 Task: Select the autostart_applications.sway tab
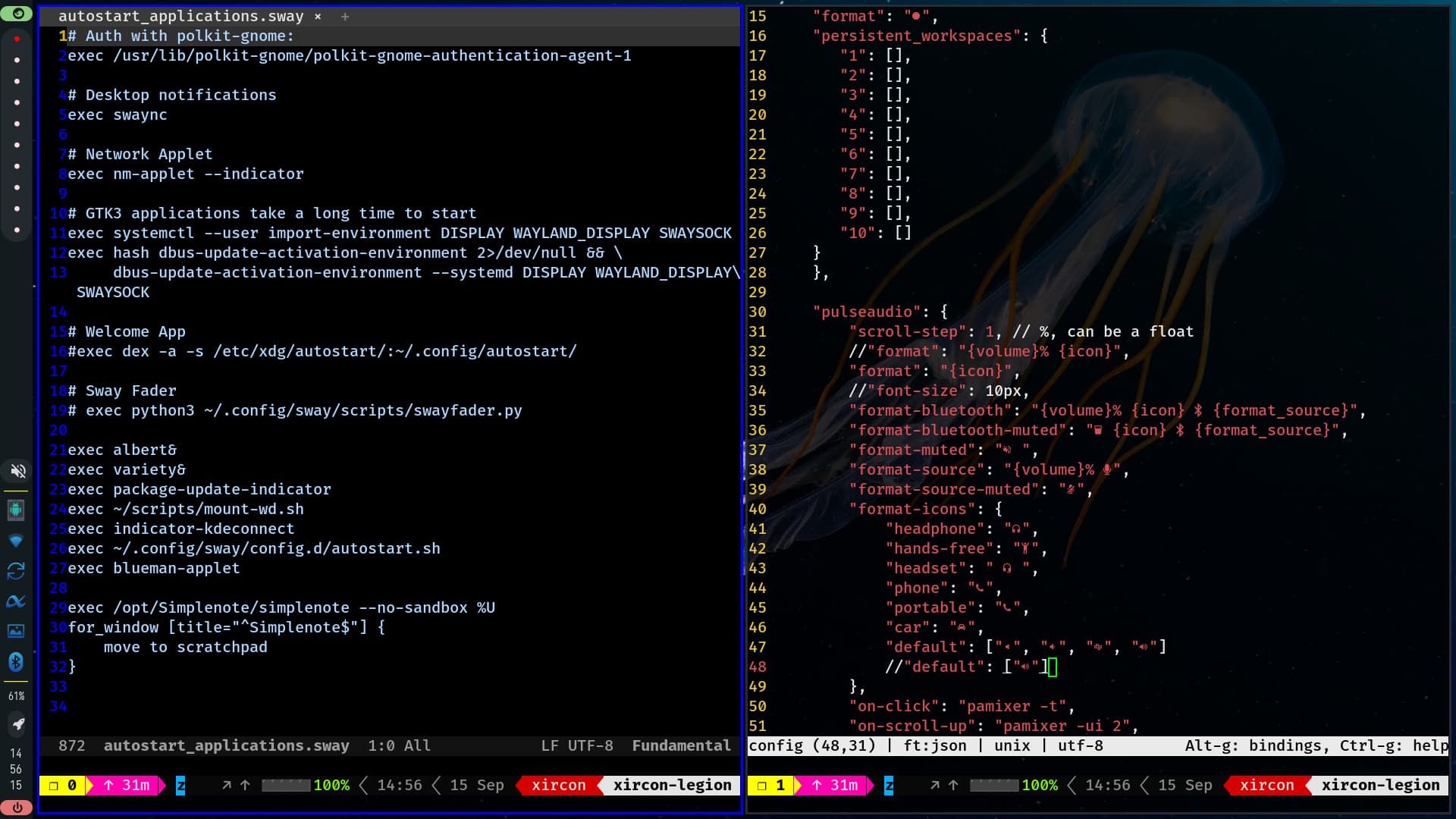coord(180,16)
